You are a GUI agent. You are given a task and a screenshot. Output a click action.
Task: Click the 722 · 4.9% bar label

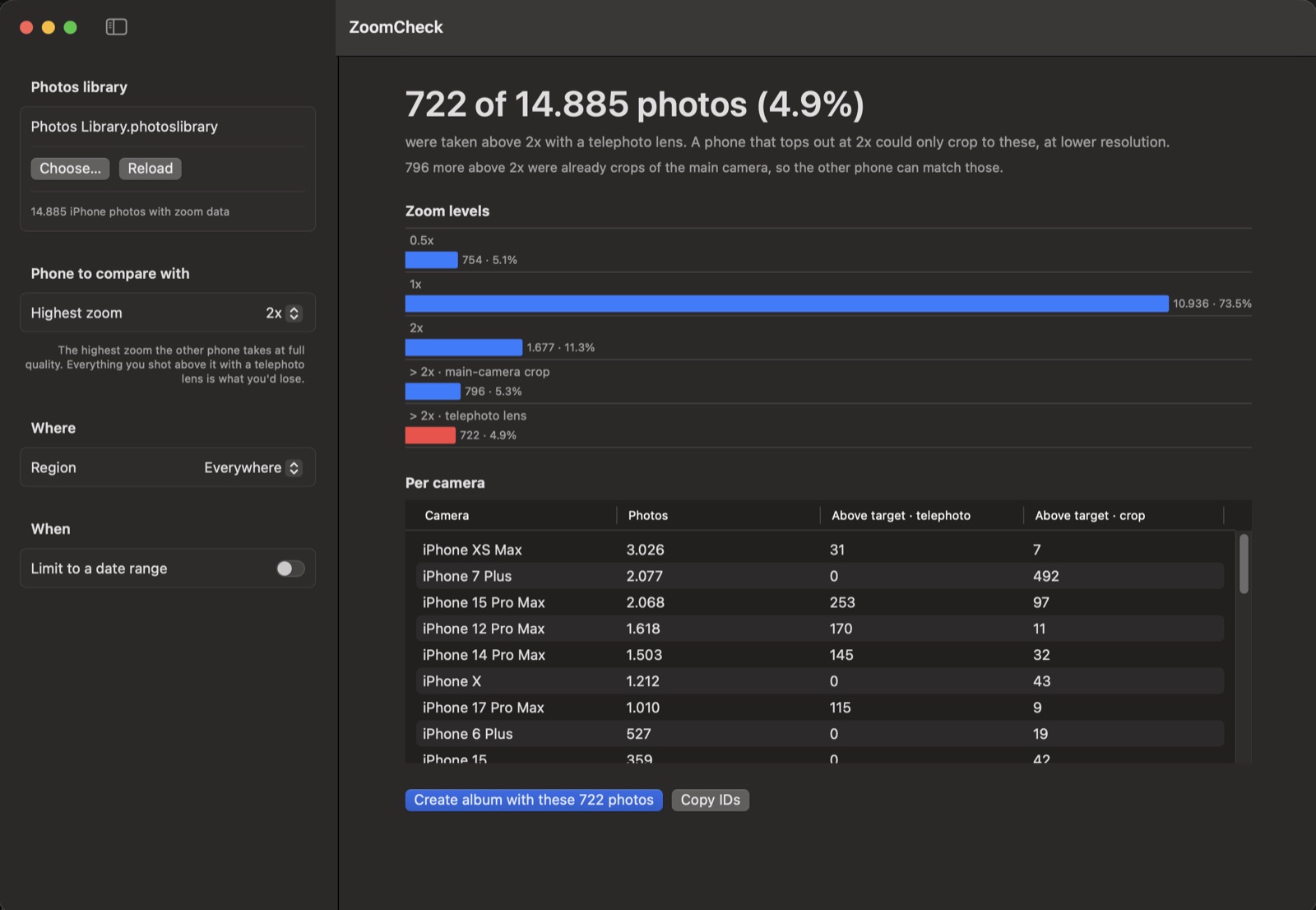click(x=488, y=435)
